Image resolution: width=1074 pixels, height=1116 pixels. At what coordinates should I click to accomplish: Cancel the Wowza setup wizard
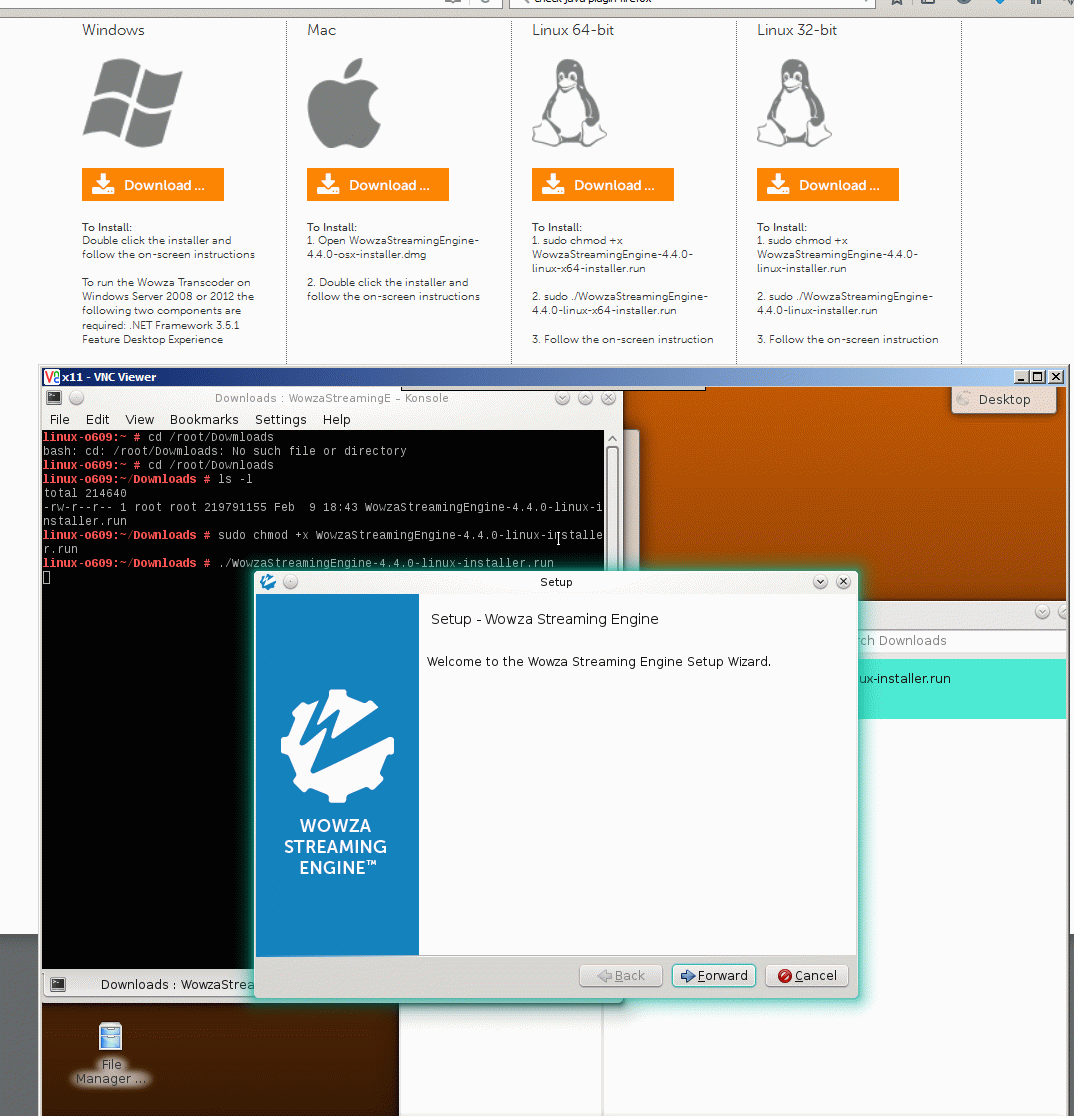(x=807, y=976)
